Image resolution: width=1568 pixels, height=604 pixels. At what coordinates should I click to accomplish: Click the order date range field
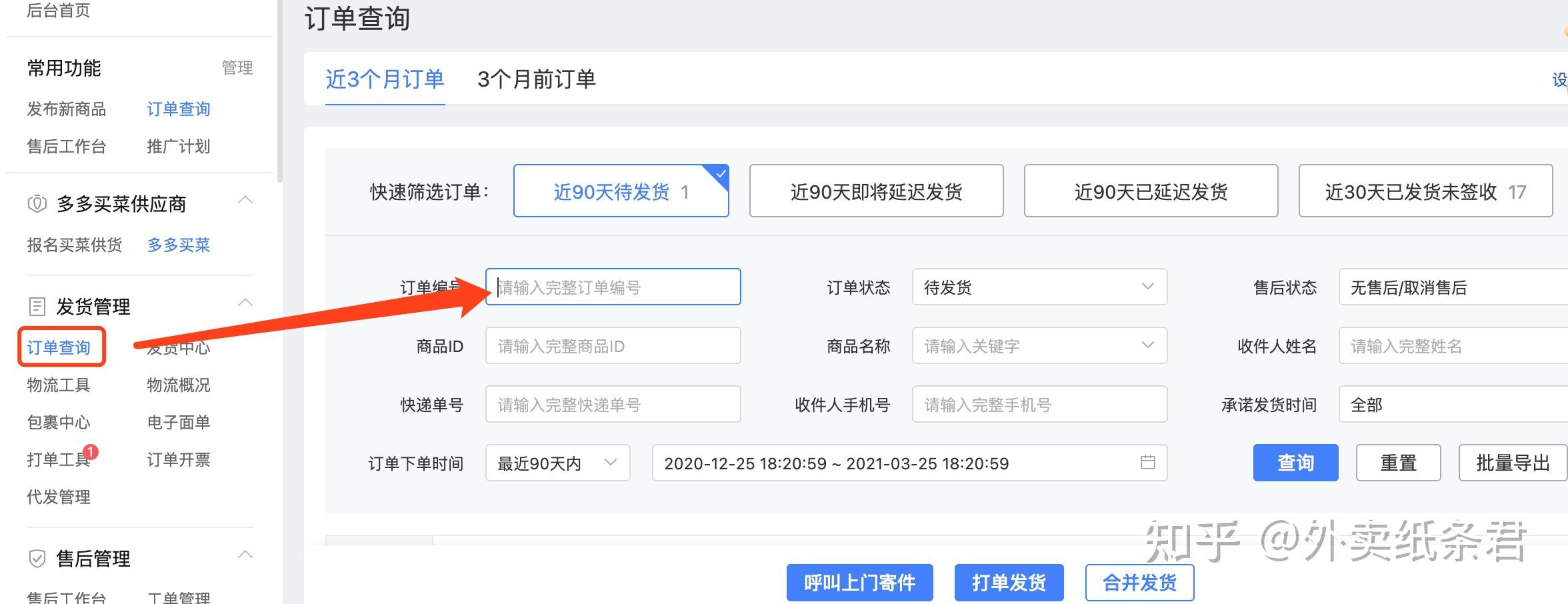click(909, 463)
